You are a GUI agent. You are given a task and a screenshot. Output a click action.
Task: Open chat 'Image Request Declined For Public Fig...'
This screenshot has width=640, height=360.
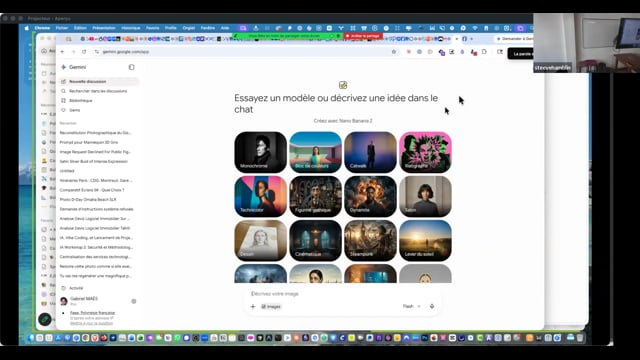pyautogui.click(x=95, y=152)
